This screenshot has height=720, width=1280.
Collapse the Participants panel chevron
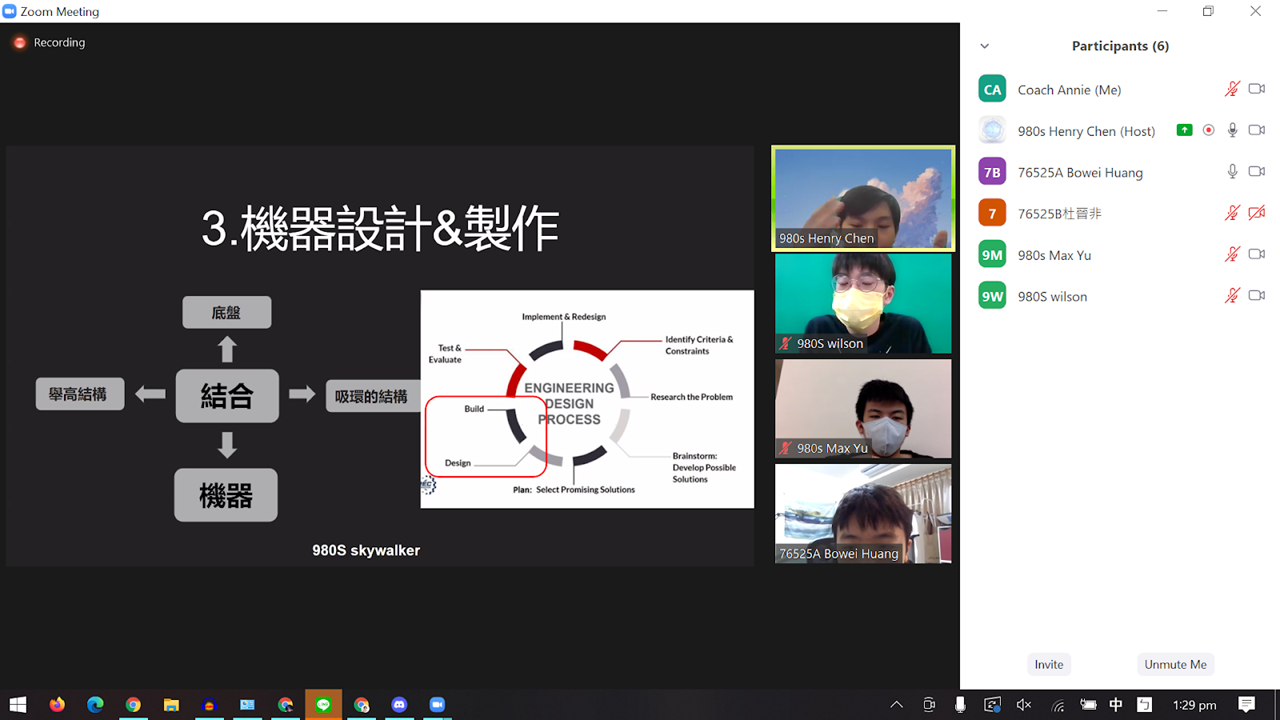tap(985, 46)
